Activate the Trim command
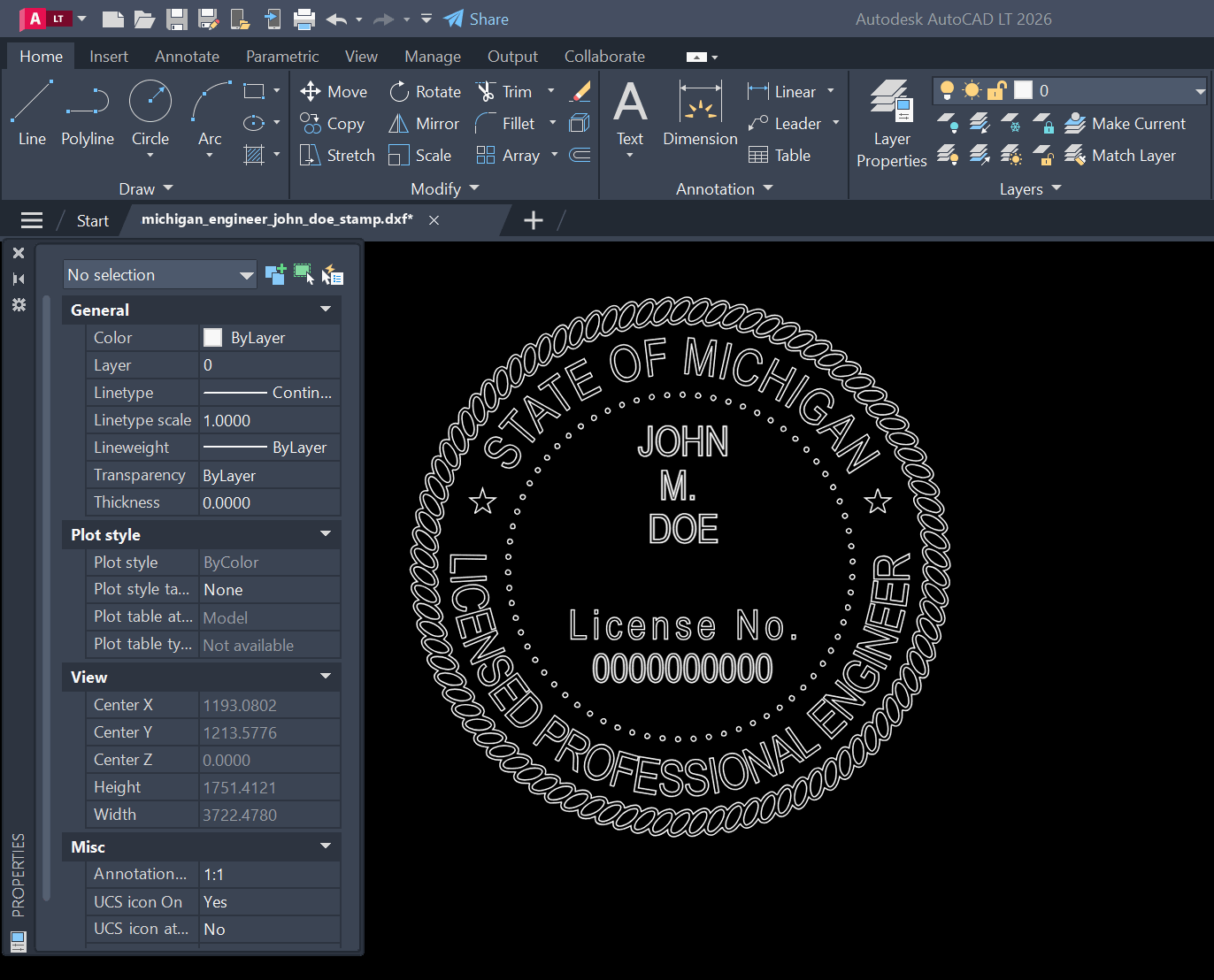Viewport: 1214px width, 980px height. point(504,91)
